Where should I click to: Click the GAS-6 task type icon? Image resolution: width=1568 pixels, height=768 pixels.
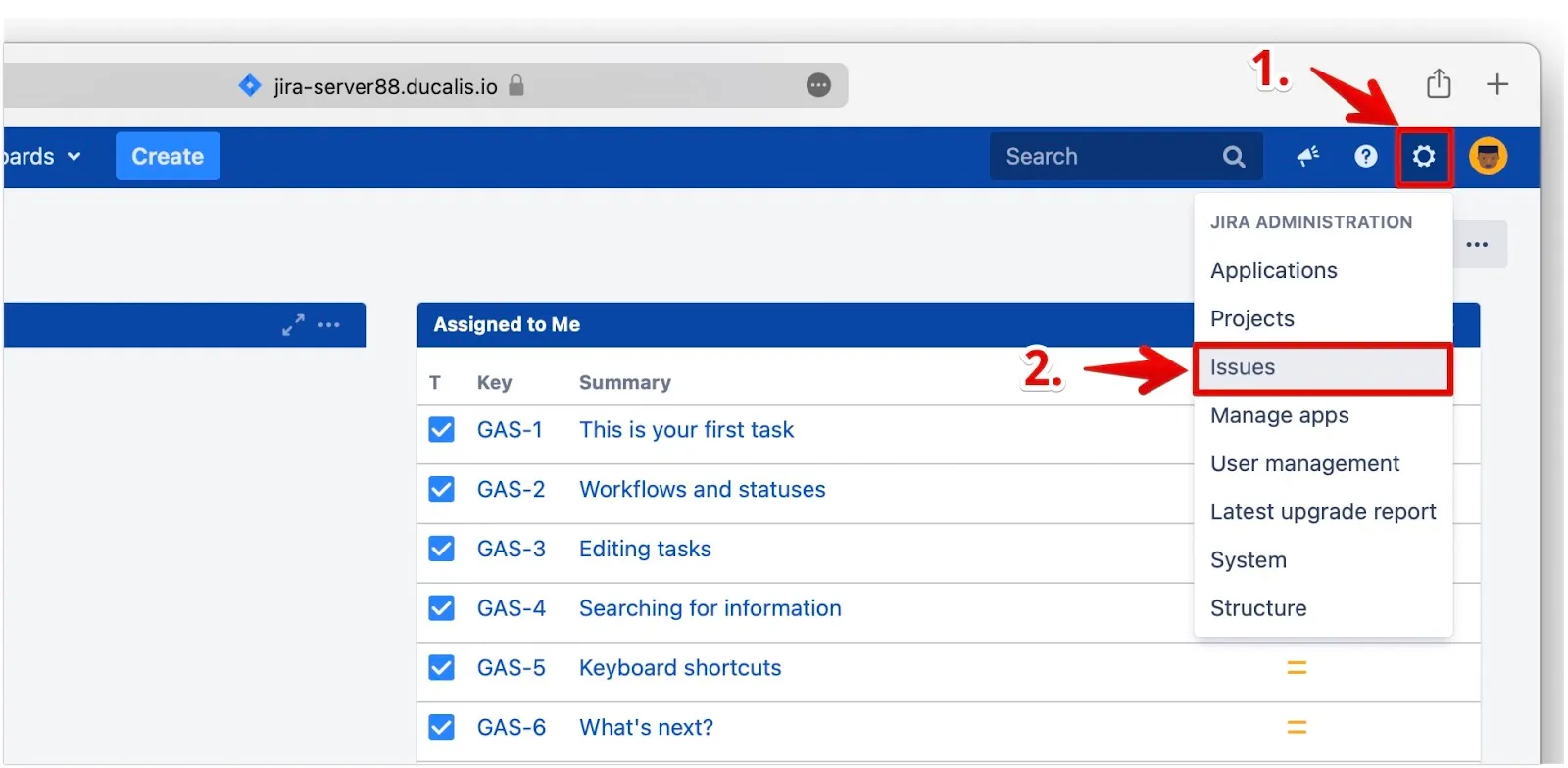(x=441, y=727)
